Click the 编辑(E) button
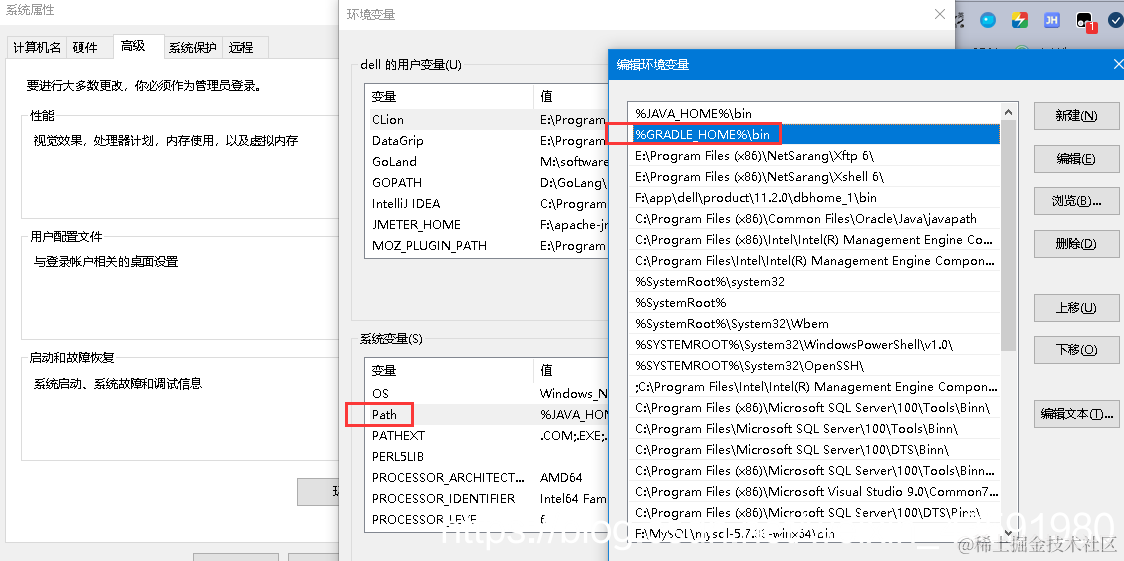The width and height of the screenshot is (1124, 561). (1076, 158)
